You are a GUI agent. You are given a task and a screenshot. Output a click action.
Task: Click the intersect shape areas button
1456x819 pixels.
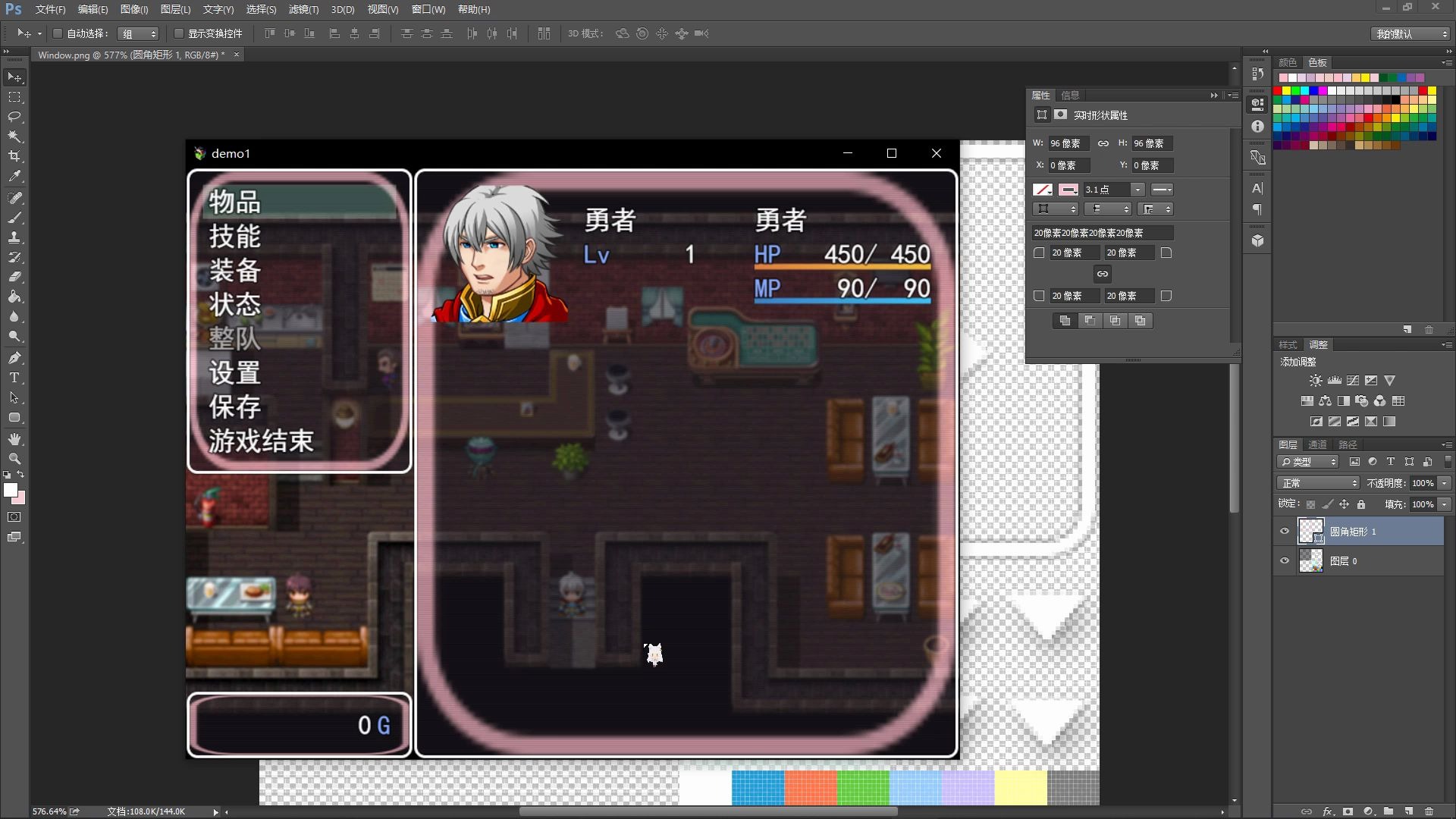1115,321
